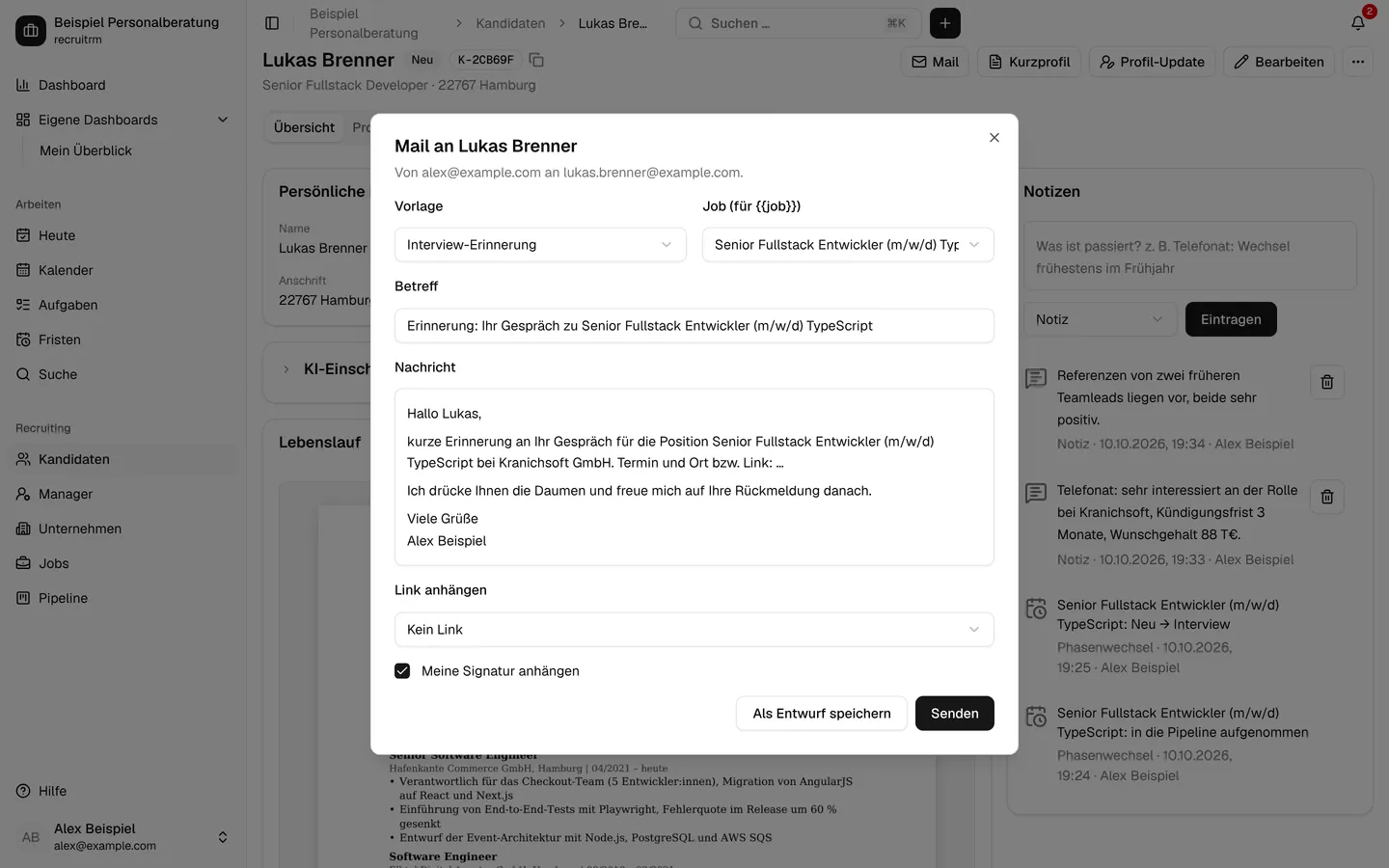The image size is (1389, 868).
Task: Click the Fristen sidebar icon
Action: click(x=23, y=339)
